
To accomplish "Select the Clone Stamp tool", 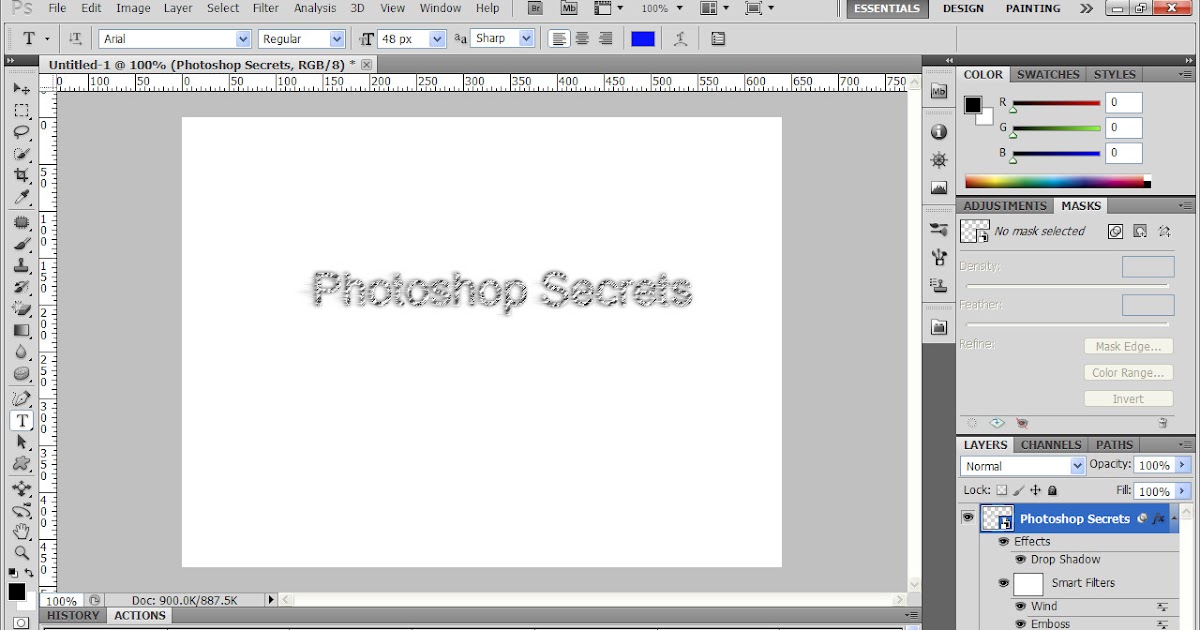I will pos(21,266).
